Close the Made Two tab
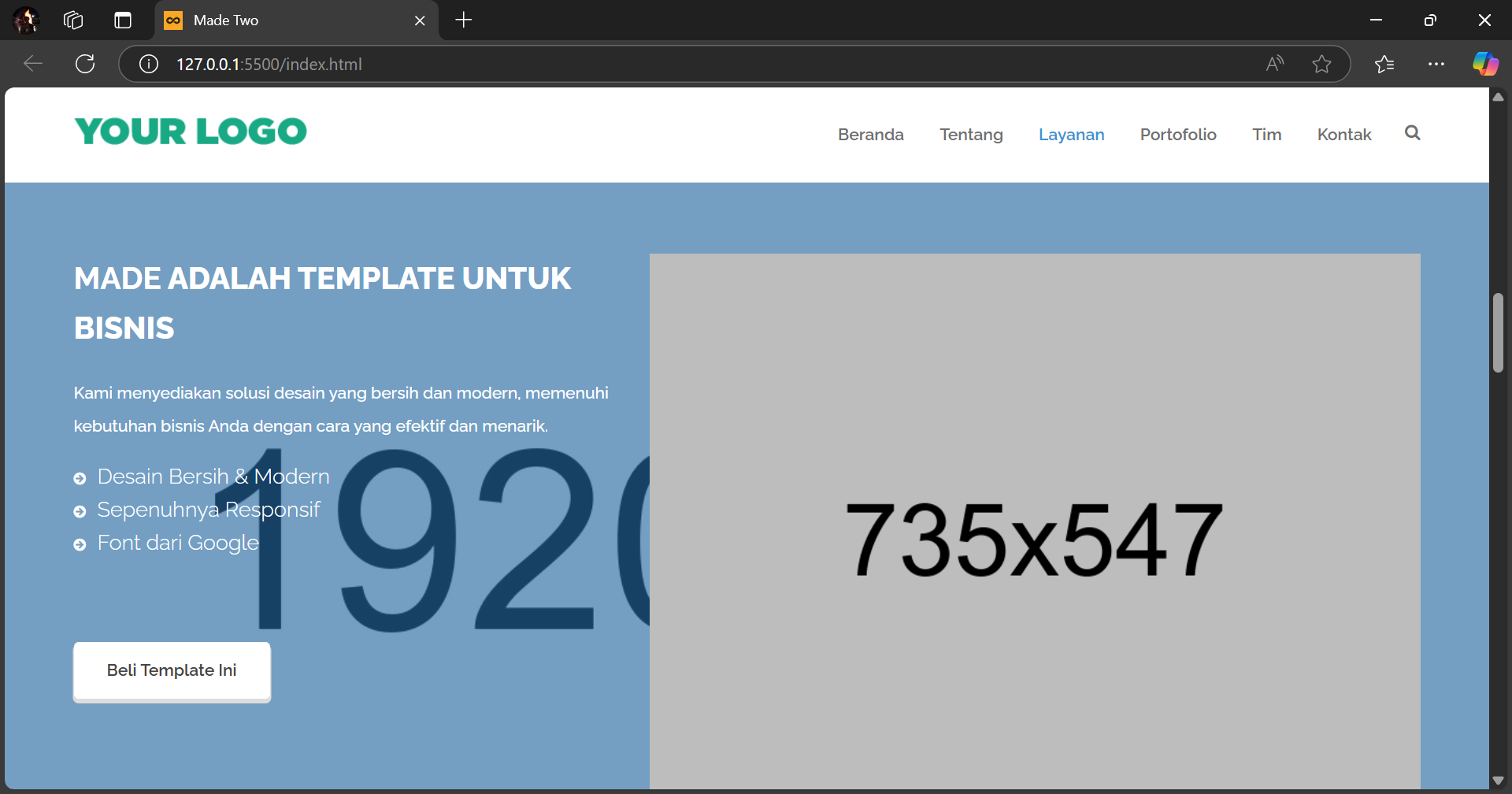The image size is (1512, 794). click(420, 20)
